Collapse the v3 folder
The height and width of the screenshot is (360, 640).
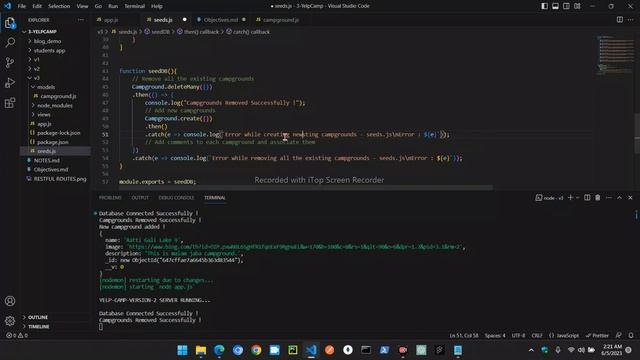point(30,78)
